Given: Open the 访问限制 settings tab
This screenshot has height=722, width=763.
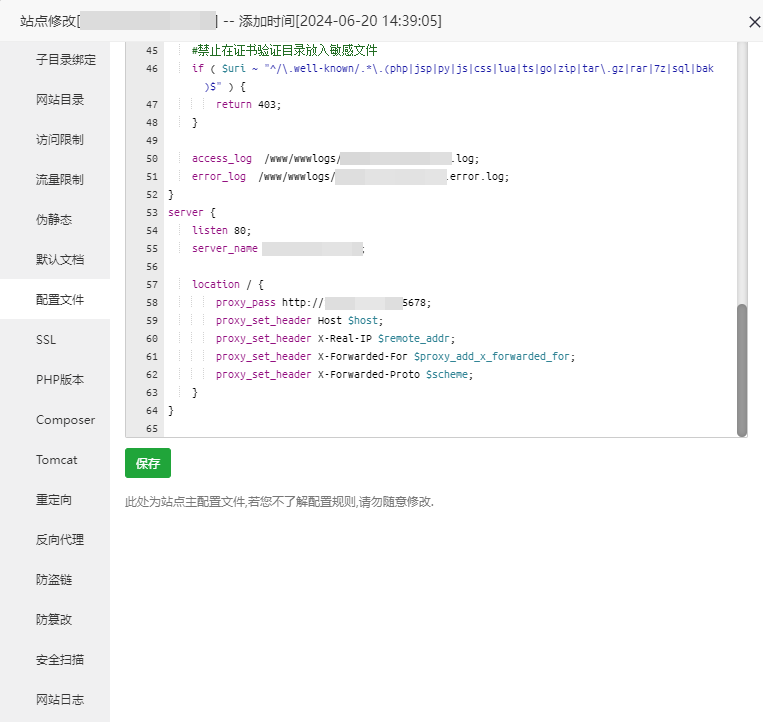Looking at the screenshot, I should coord(60,139).
